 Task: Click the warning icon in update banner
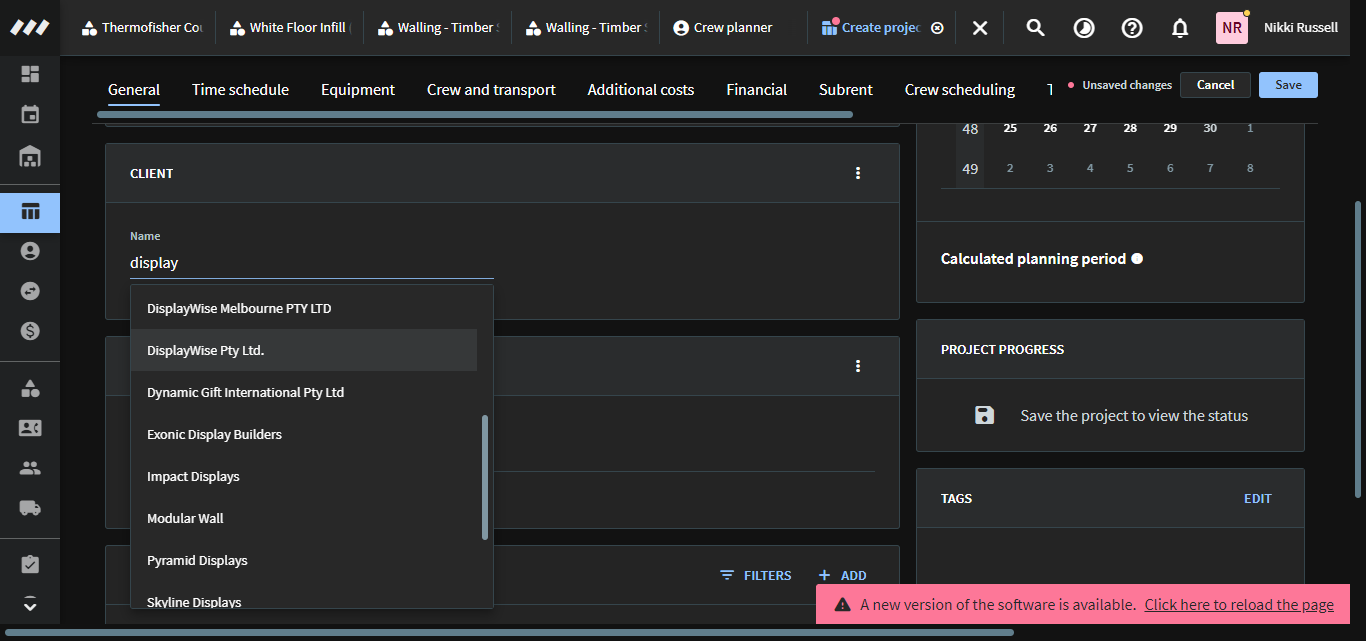click(843, 604)
